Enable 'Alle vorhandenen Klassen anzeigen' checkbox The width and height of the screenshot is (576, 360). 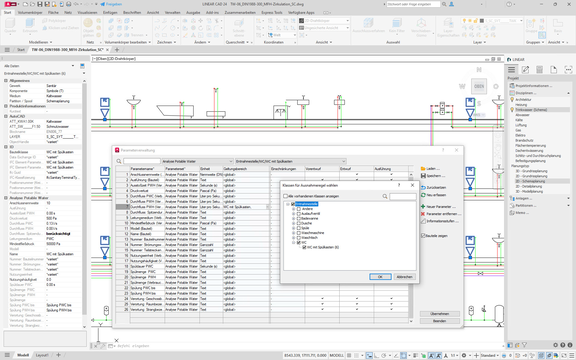[x=285, y=196]
